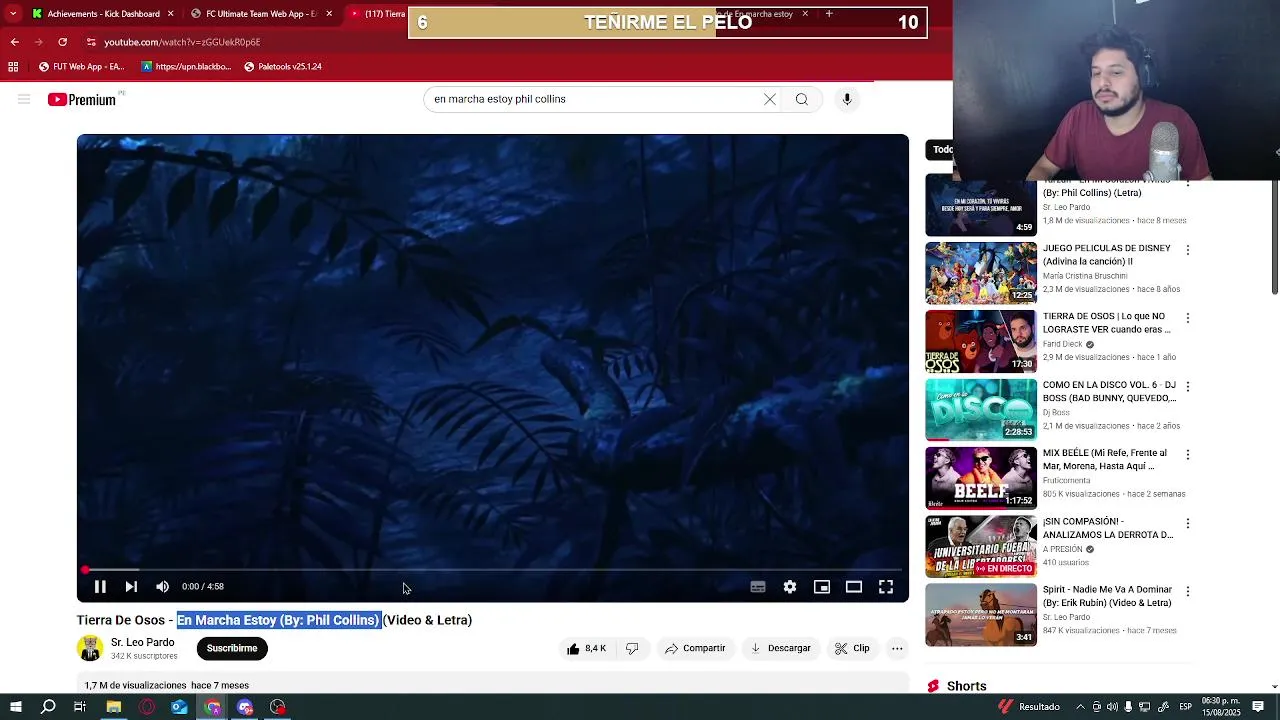Open more actions menu below video
Screen dimensions: 1280x720
point(897,648)
